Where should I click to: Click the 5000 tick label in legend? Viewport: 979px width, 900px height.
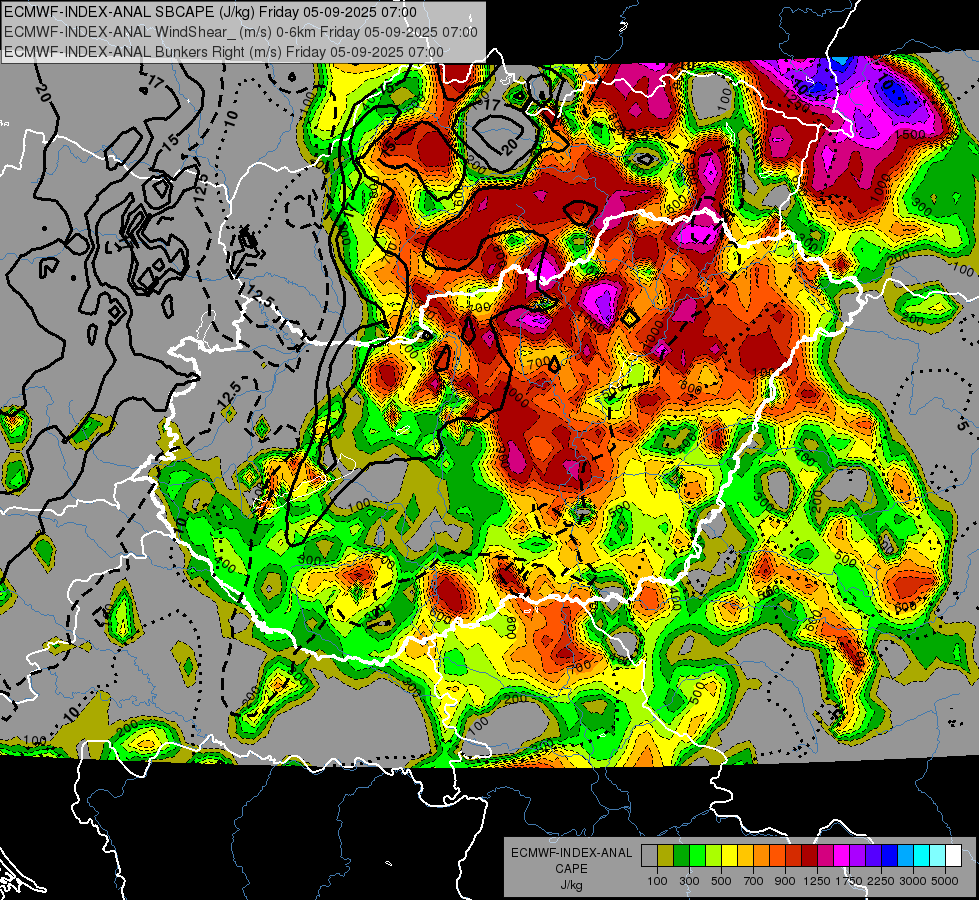(x=945, y=881)
